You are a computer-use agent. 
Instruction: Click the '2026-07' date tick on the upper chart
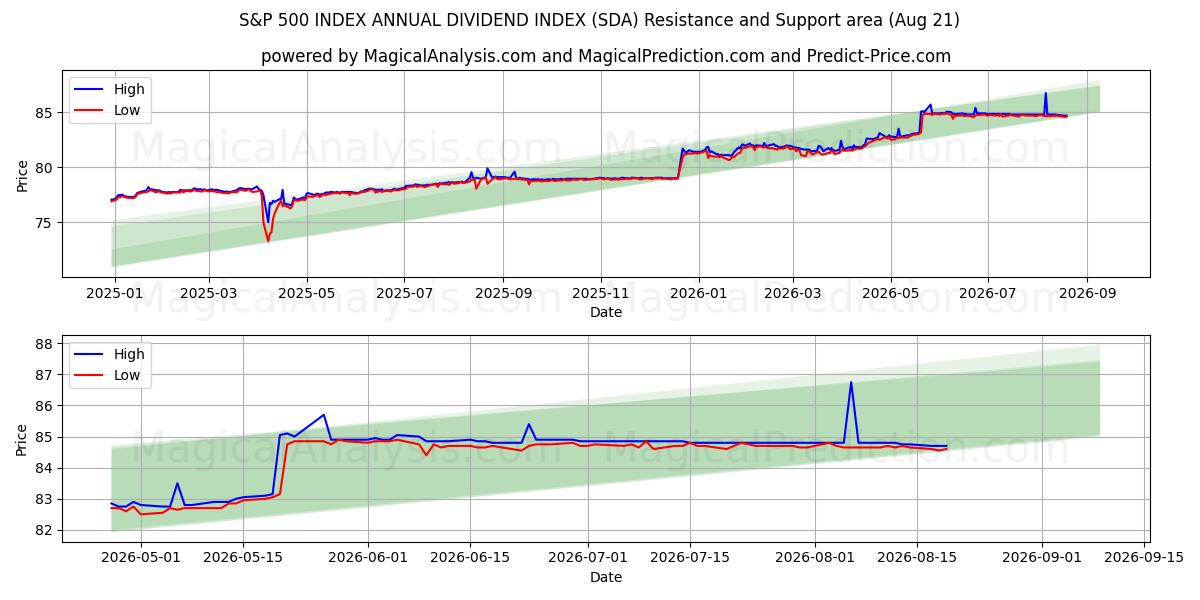[988, 294]
